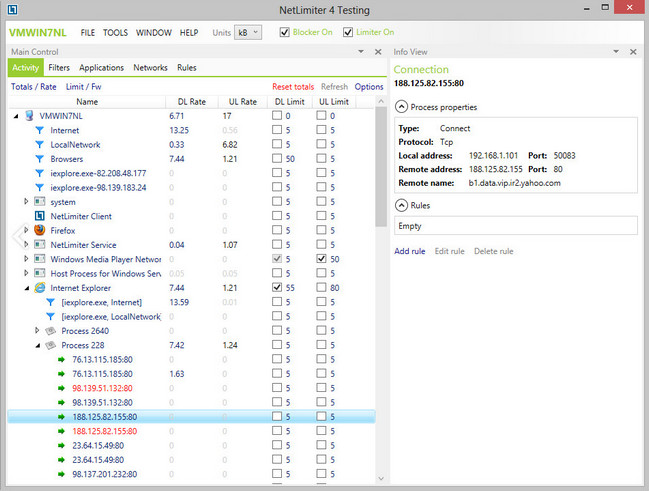Click the iexplore.exe-82.208.48.177 filter icon
Screen dimensions: 649x491
pos(39,173)
